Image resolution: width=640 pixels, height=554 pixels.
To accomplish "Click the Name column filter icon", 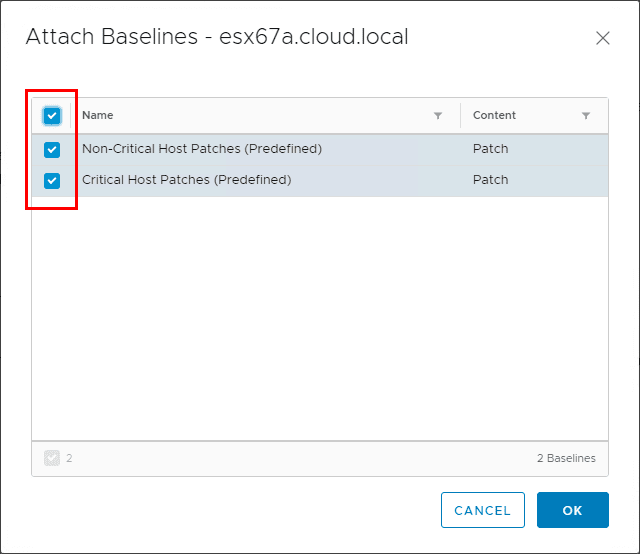I will 438,116.
